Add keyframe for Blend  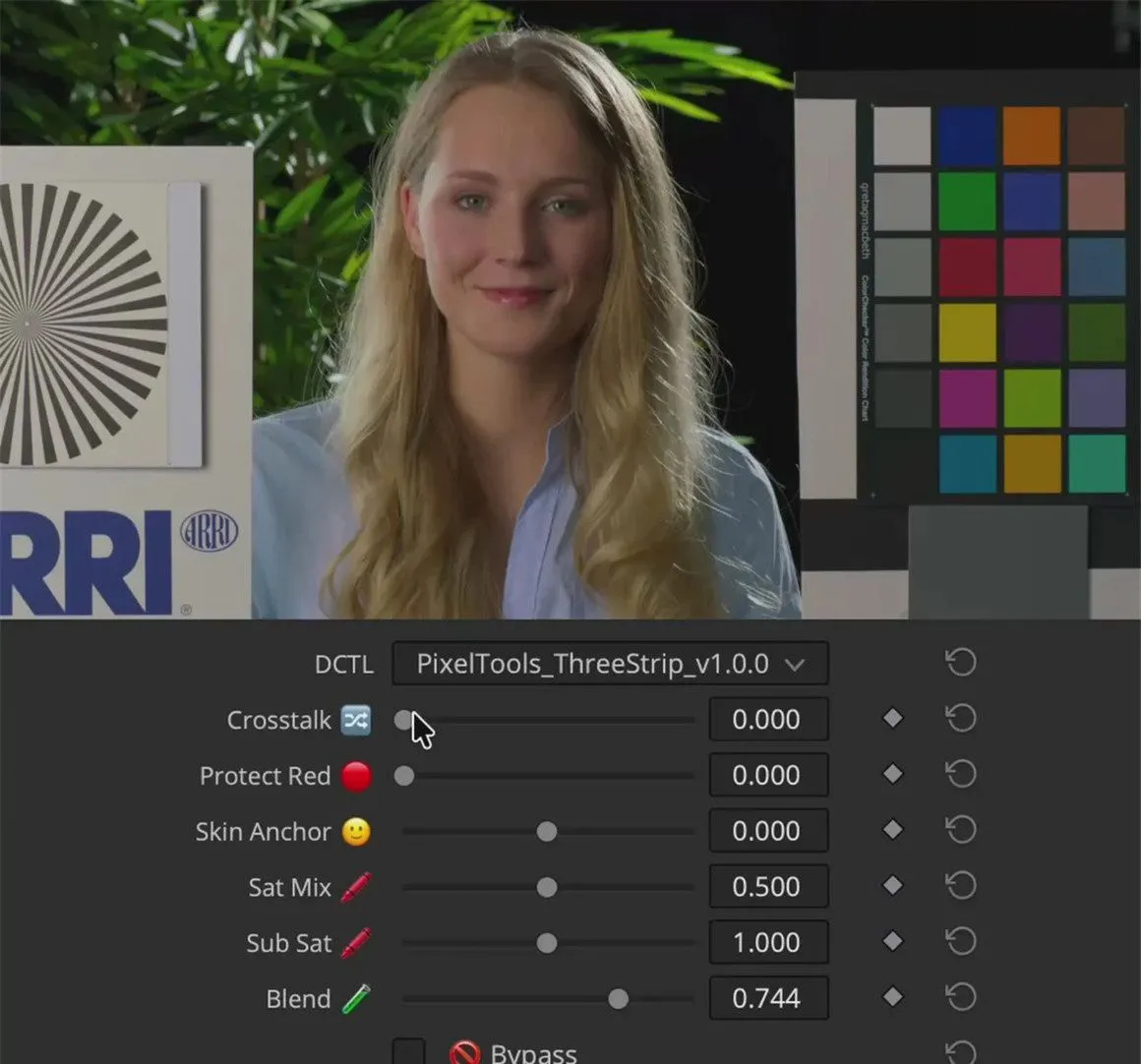[x=892, y=997]
